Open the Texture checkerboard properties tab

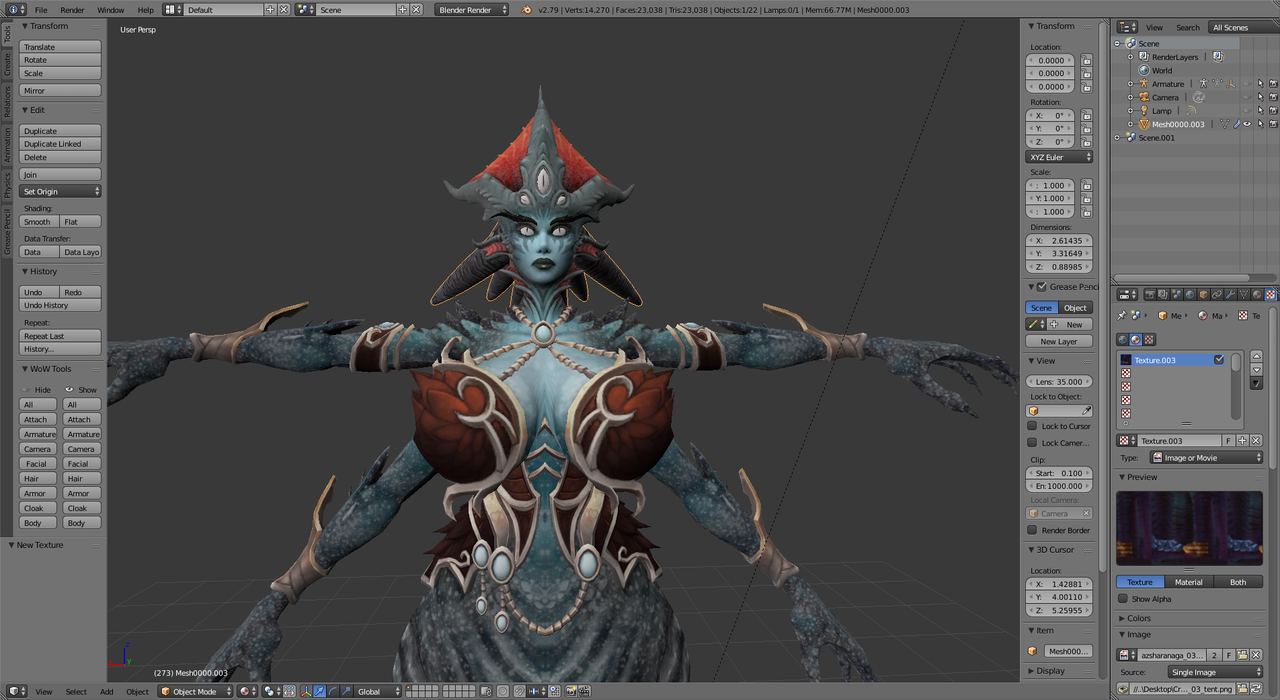click(1270, 294)
